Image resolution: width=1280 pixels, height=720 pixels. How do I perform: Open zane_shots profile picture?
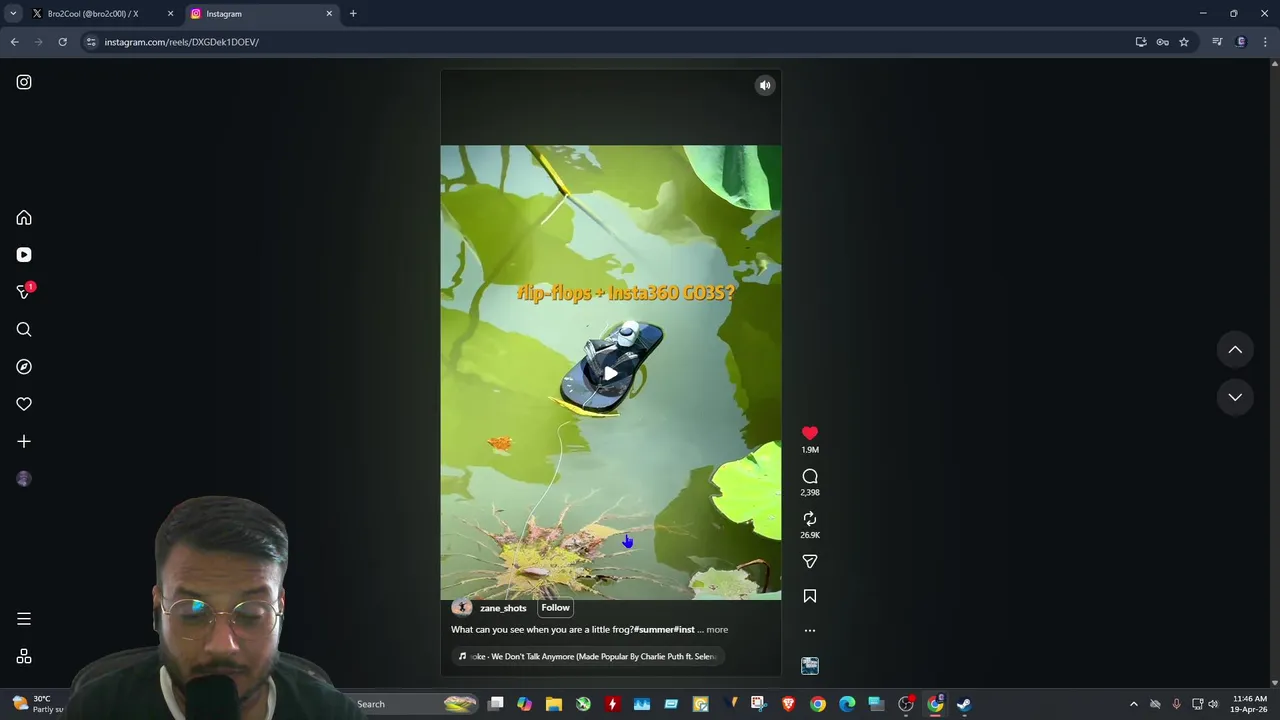pos(461,607)
